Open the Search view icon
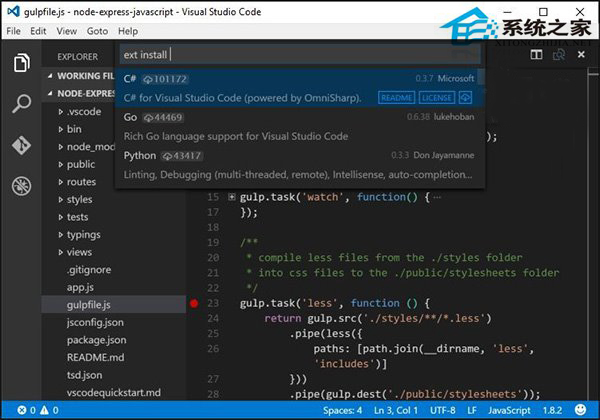This screenshot has height=420, width=600. coord(21,103)
